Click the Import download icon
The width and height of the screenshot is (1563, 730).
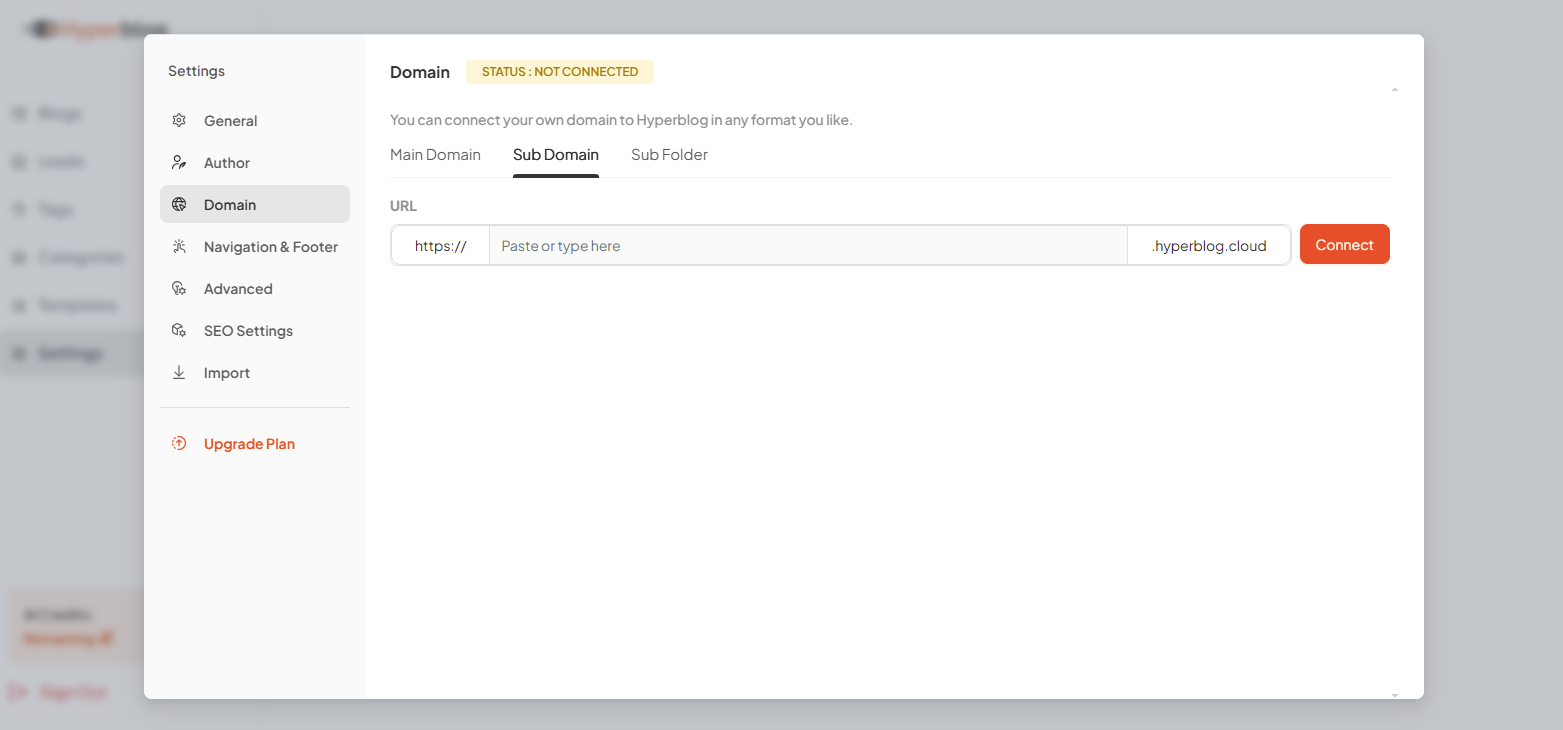point(179,372)
